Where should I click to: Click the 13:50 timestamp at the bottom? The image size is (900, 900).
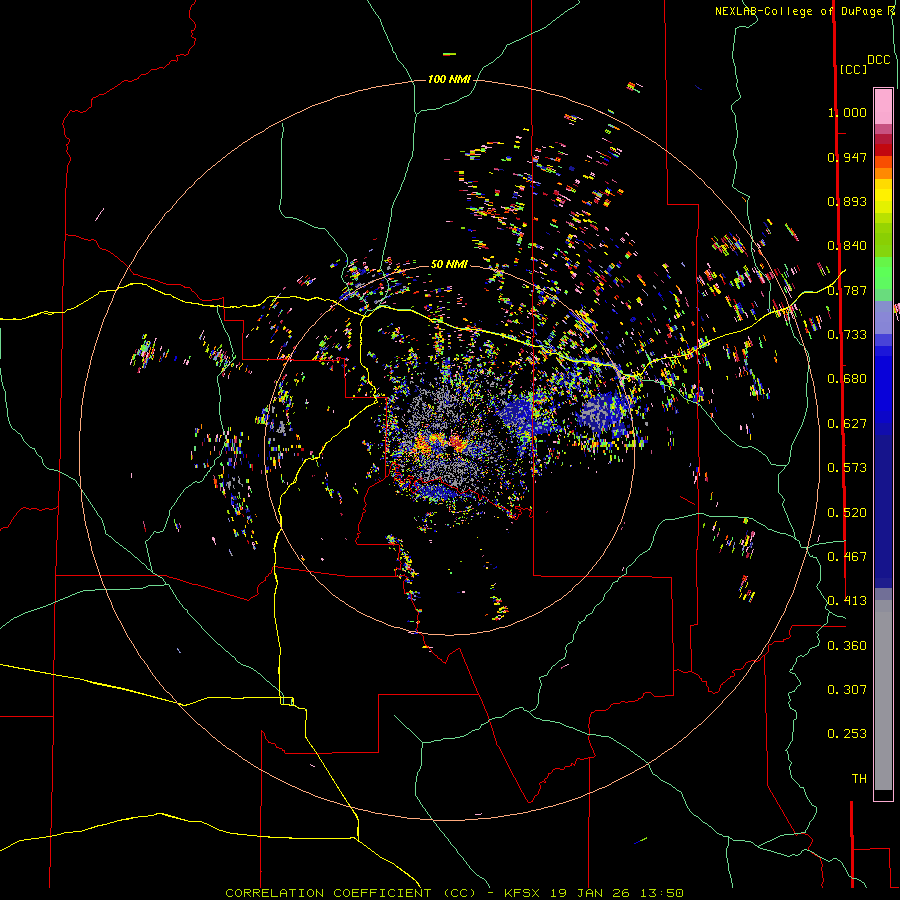[x=661, y=893]
